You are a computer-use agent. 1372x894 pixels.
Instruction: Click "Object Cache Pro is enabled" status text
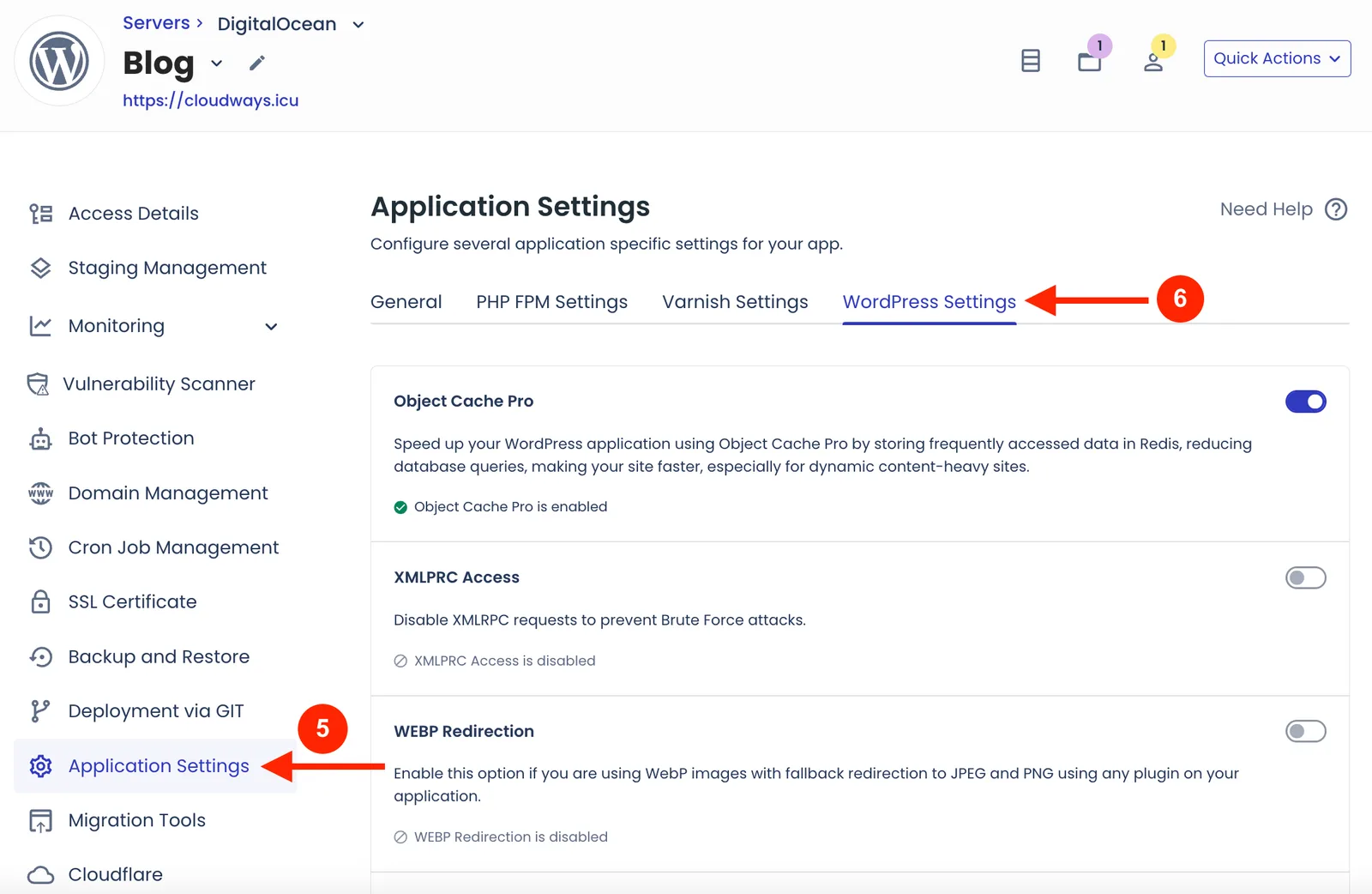click(510, 507)
